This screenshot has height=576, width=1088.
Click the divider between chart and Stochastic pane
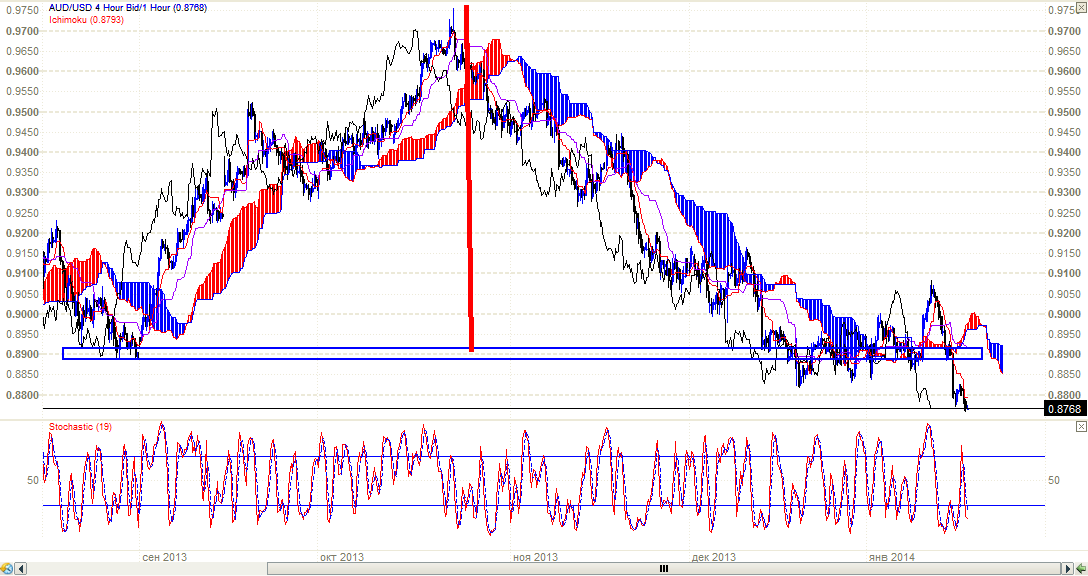tap(540, 417)
